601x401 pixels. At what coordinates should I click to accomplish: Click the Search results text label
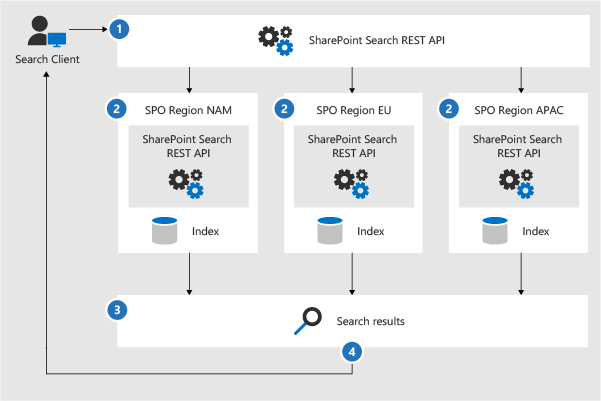[x=370, y=321]
